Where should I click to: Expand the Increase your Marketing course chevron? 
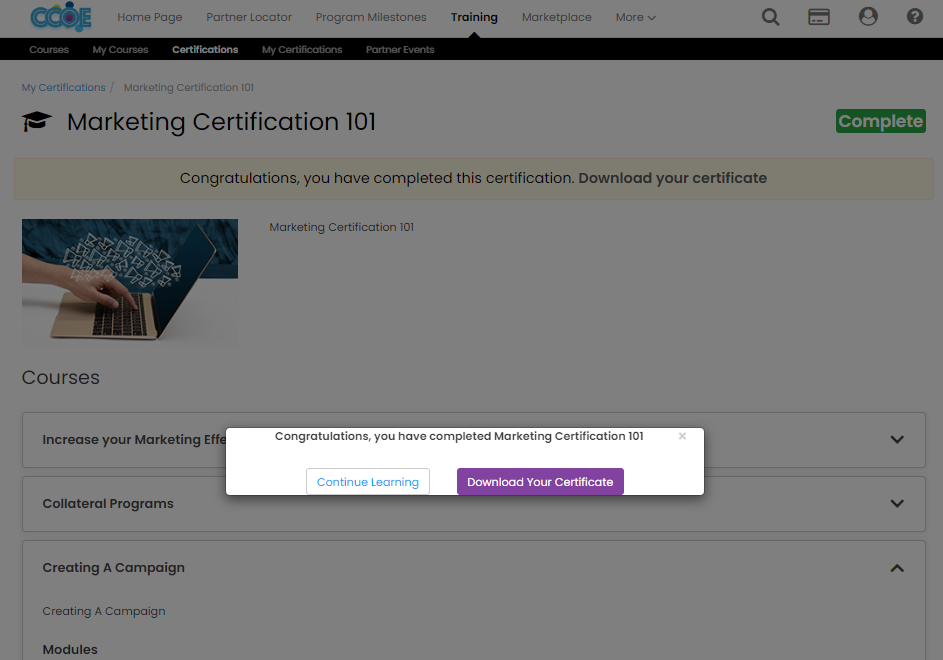[x=897, y=440]
